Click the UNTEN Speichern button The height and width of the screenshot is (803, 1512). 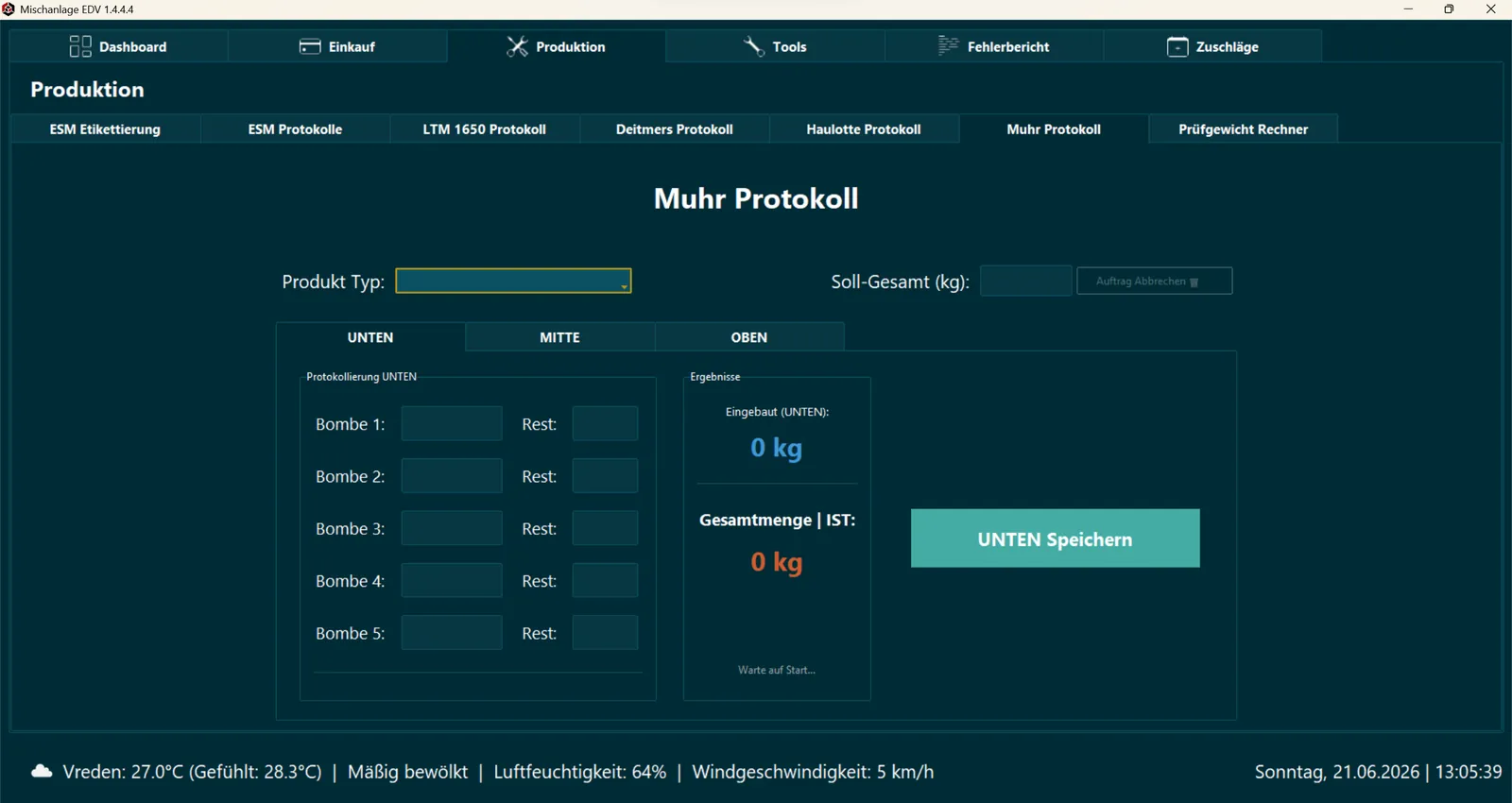(x=1056, y=538)
